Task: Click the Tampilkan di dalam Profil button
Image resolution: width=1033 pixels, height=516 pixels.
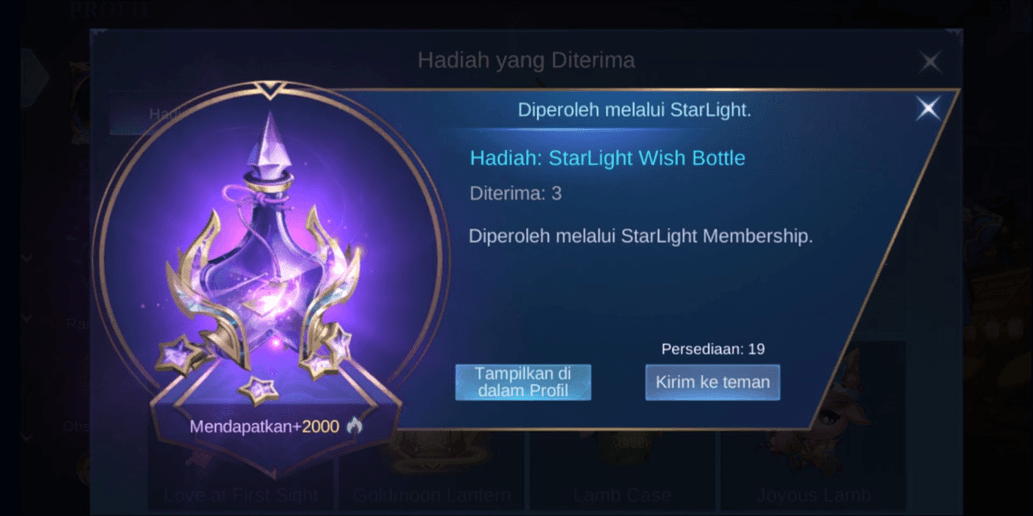Action: coord(523,382)
